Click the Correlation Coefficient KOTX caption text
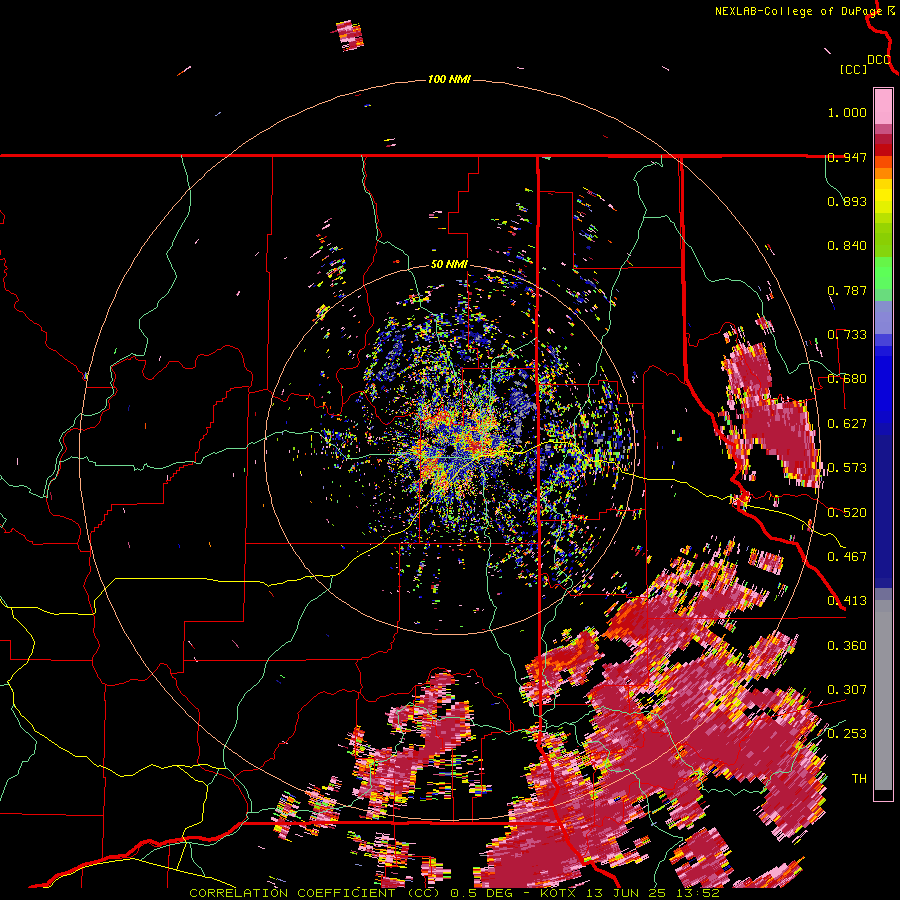This screenshot has width=900, height=900. click(x=454, y=893)
